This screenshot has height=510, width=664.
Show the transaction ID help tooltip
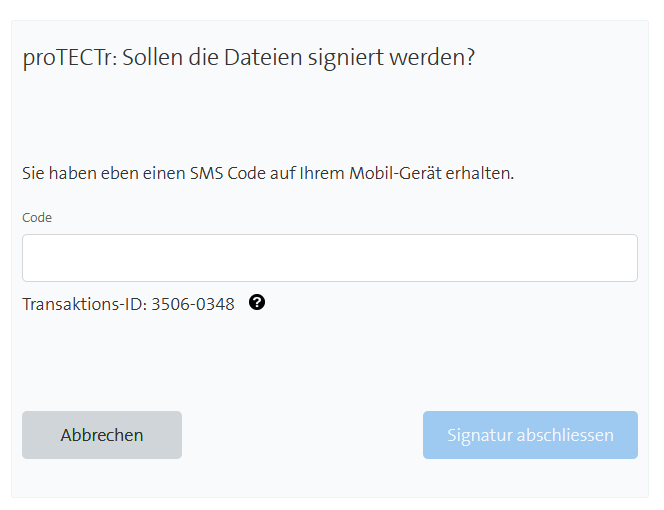click(x=257, y=303)
